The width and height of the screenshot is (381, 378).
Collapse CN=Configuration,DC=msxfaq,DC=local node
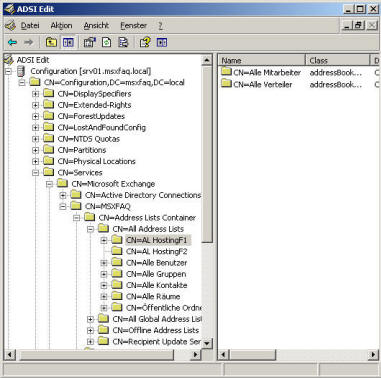pos(22,82)
